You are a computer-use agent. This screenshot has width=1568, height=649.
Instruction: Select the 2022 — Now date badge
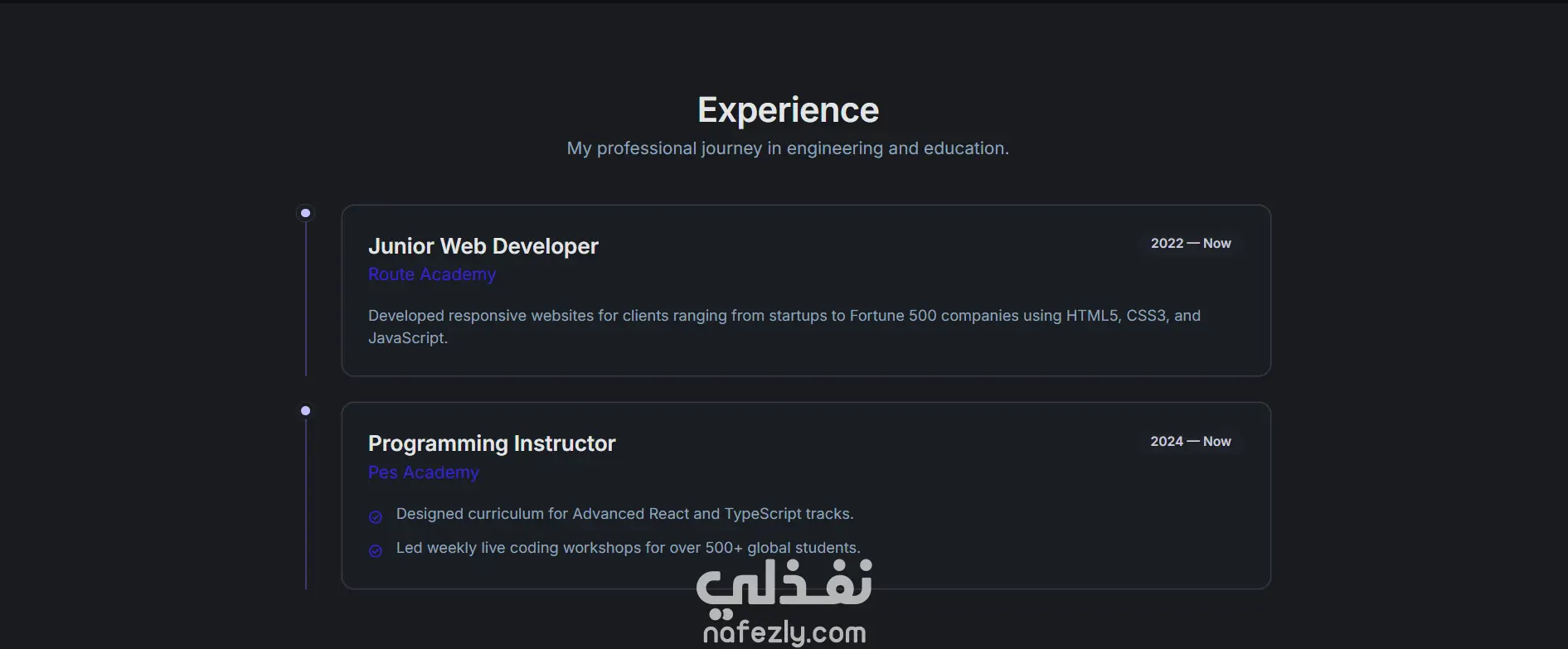[1191, 244]
